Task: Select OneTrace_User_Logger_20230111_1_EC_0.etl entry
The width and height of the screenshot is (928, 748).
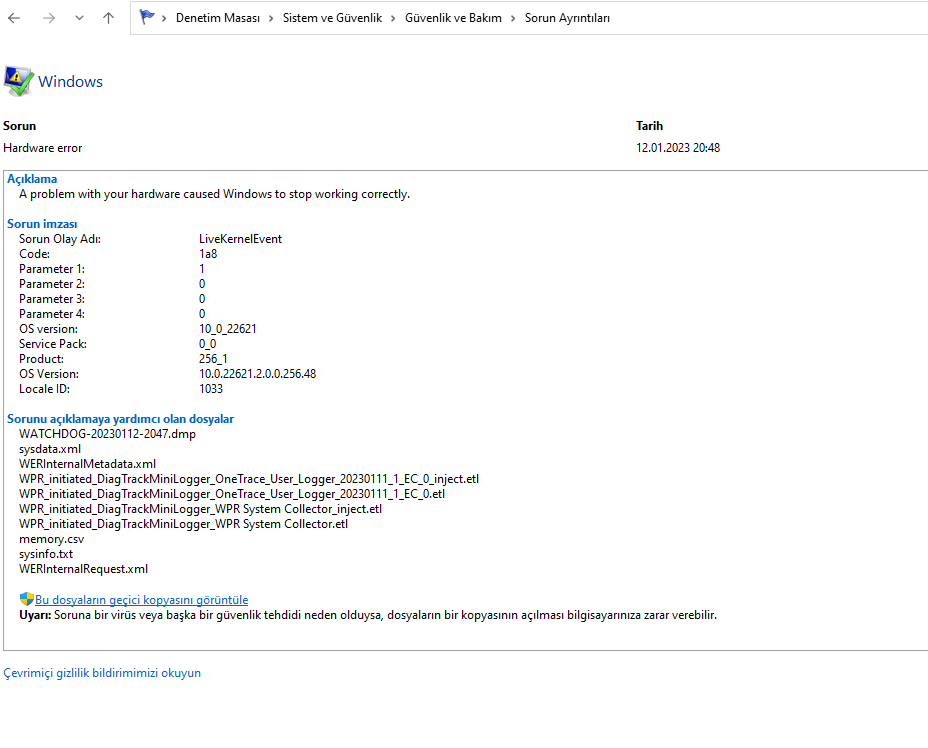Action: pos(231,494)
